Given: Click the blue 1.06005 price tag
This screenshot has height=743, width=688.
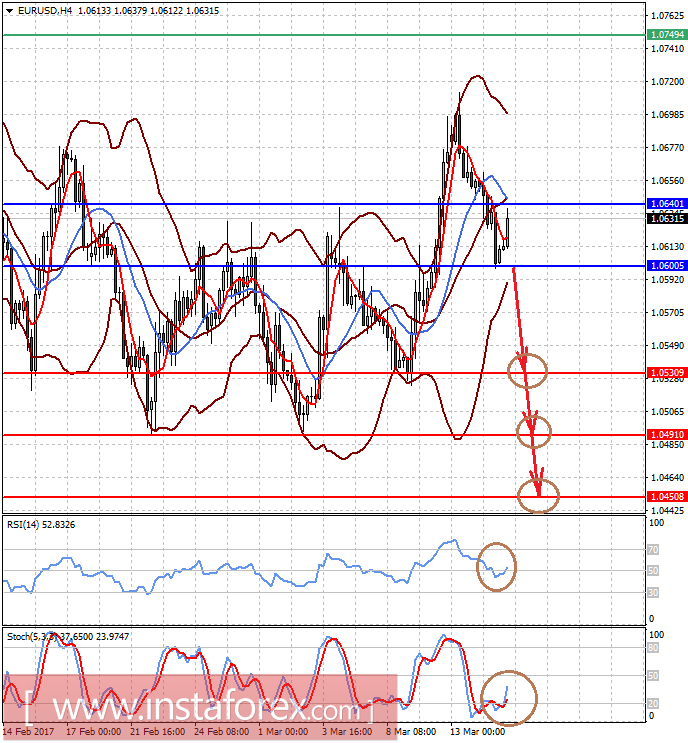Looking at the screenshot, I should tap(667, 265).
